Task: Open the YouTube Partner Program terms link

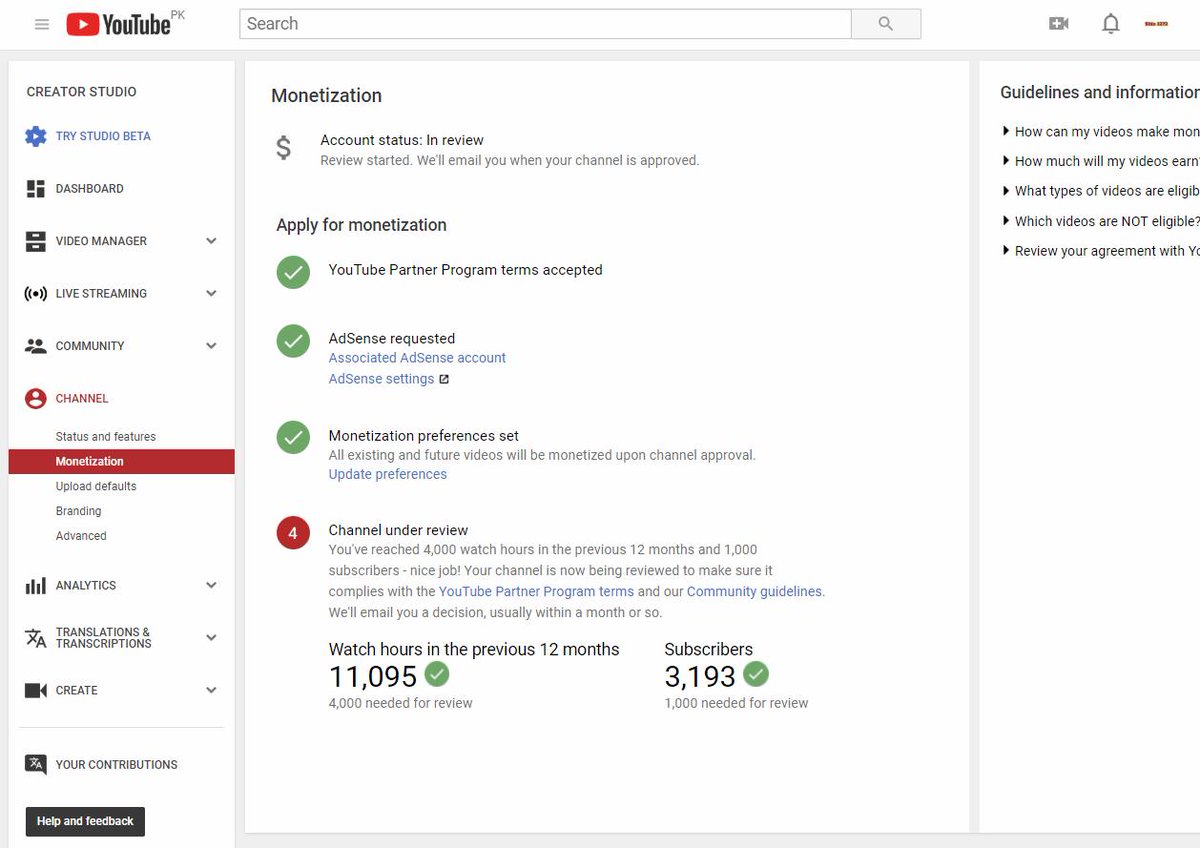Action: coord(536,592)
